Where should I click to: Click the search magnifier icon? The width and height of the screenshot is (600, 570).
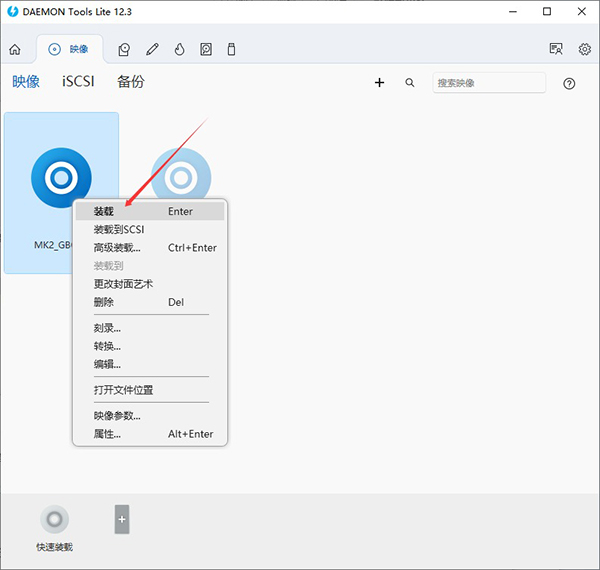[x=410, y=83]
